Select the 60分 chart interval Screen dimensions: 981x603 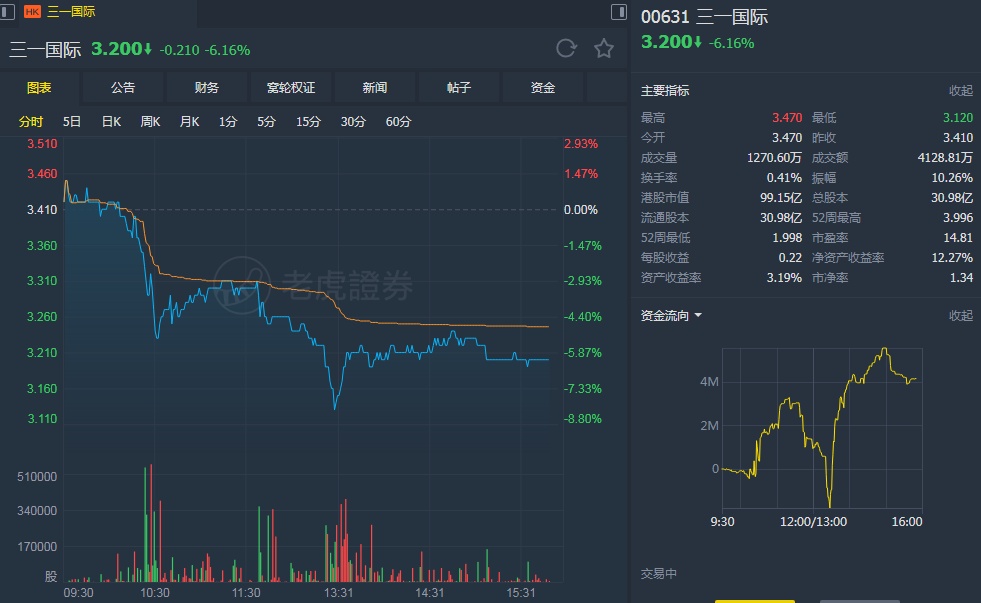click(398, 122)
